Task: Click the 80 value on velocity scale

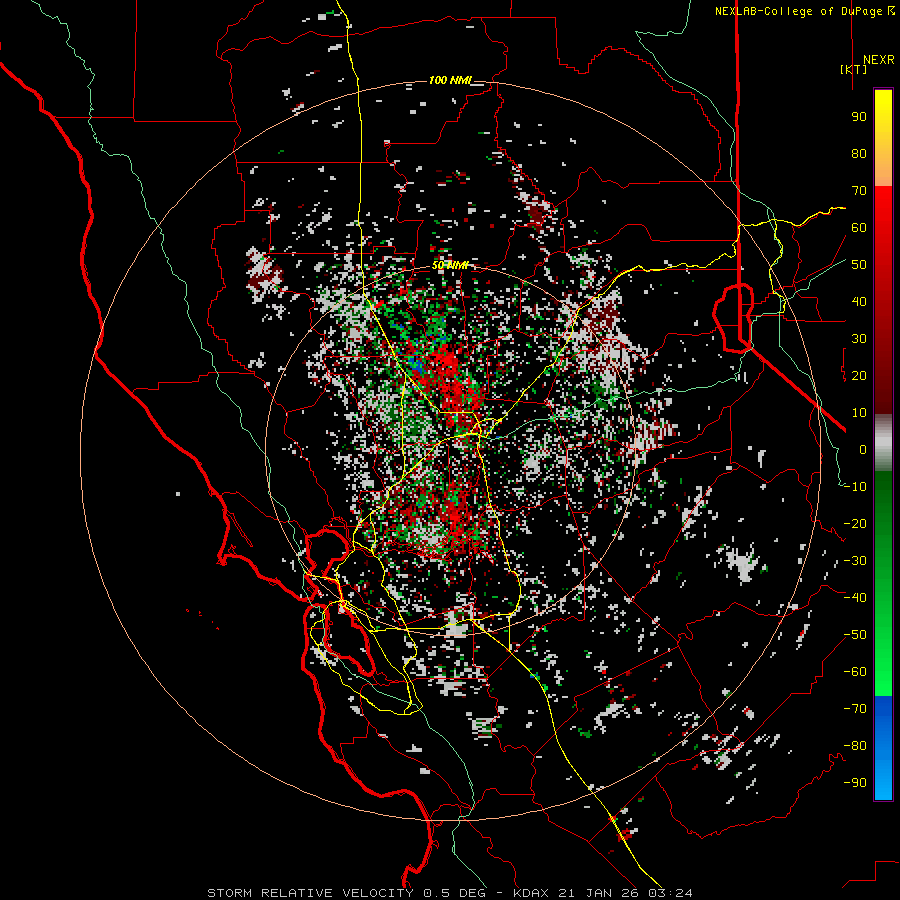Action: (x=859, y=154)
